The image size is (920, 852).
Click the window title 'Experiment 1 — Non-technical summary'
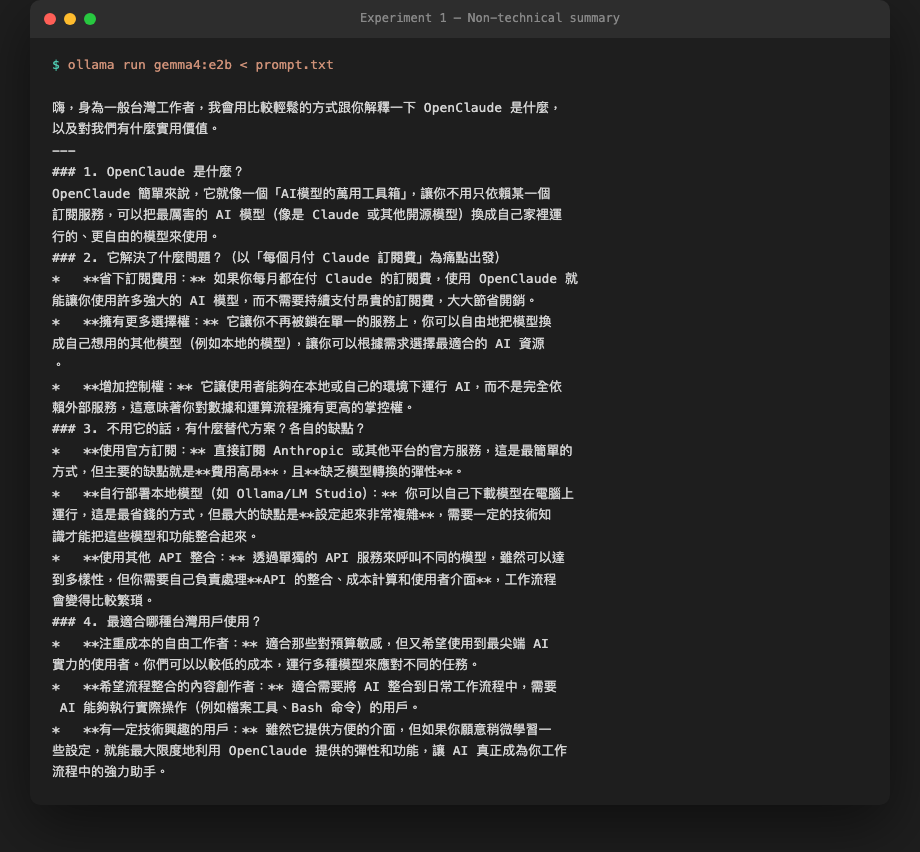coord(489,18)
